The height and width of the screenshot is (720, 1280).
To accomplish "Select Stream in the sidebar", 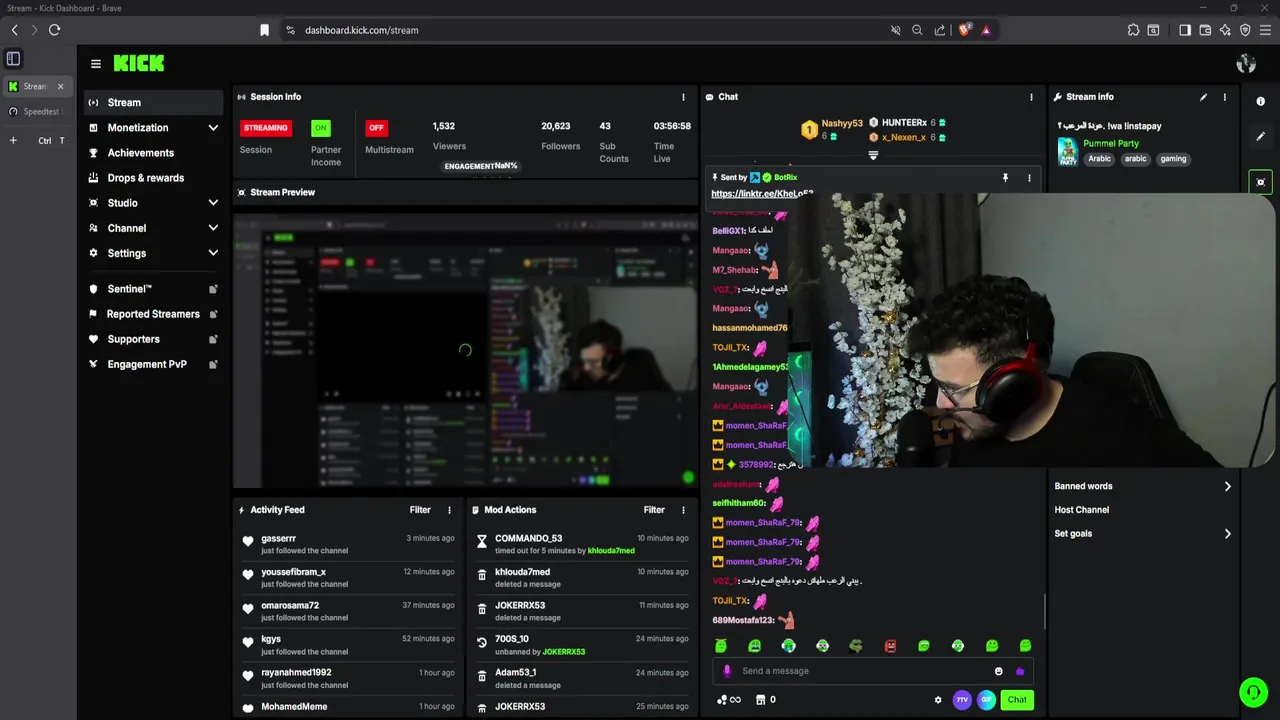I will tap(154, 102).
